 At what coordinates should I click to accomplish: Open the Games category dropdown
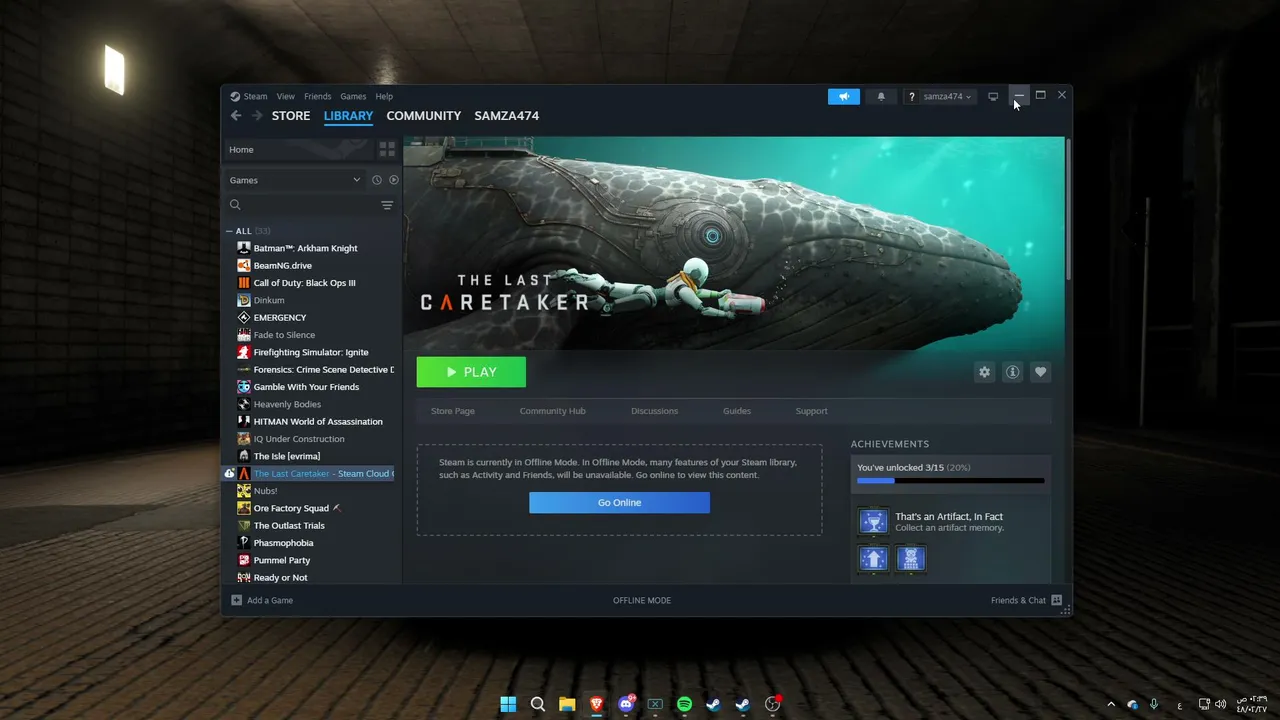pyautogui.click(x=295, y=180)
